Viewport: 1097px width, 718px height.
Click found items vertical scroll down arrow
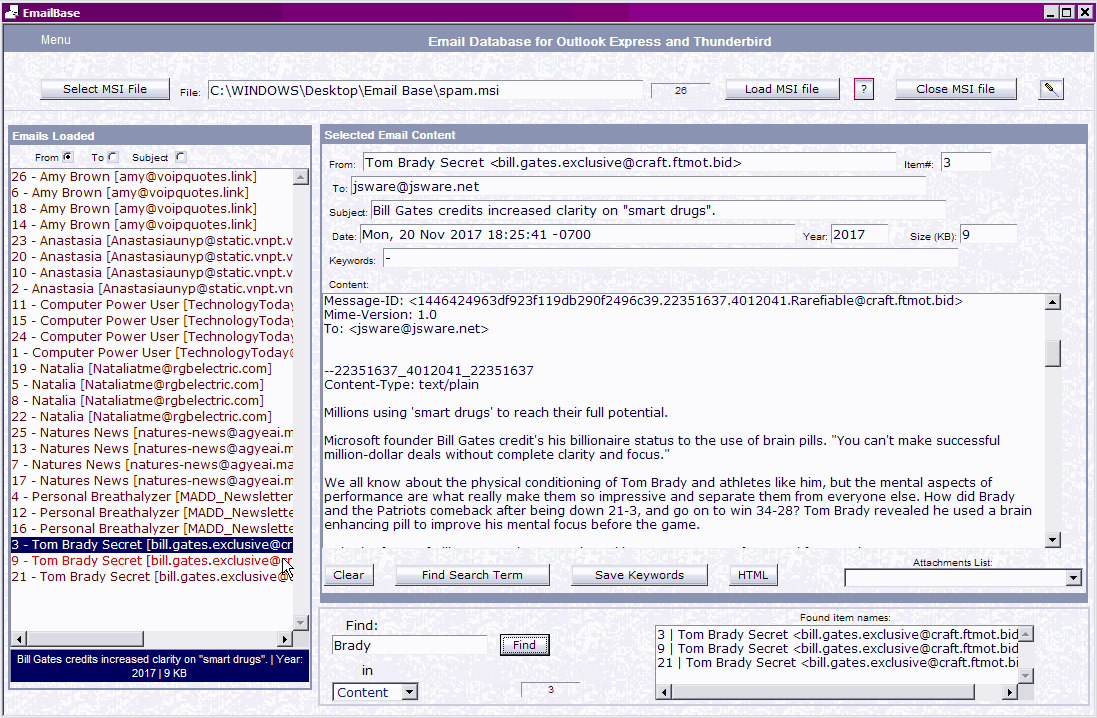pos(1026,675)
